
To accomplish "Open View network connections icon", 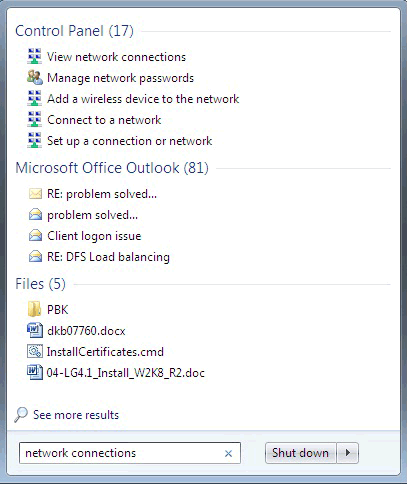I will tap(34, 56).
